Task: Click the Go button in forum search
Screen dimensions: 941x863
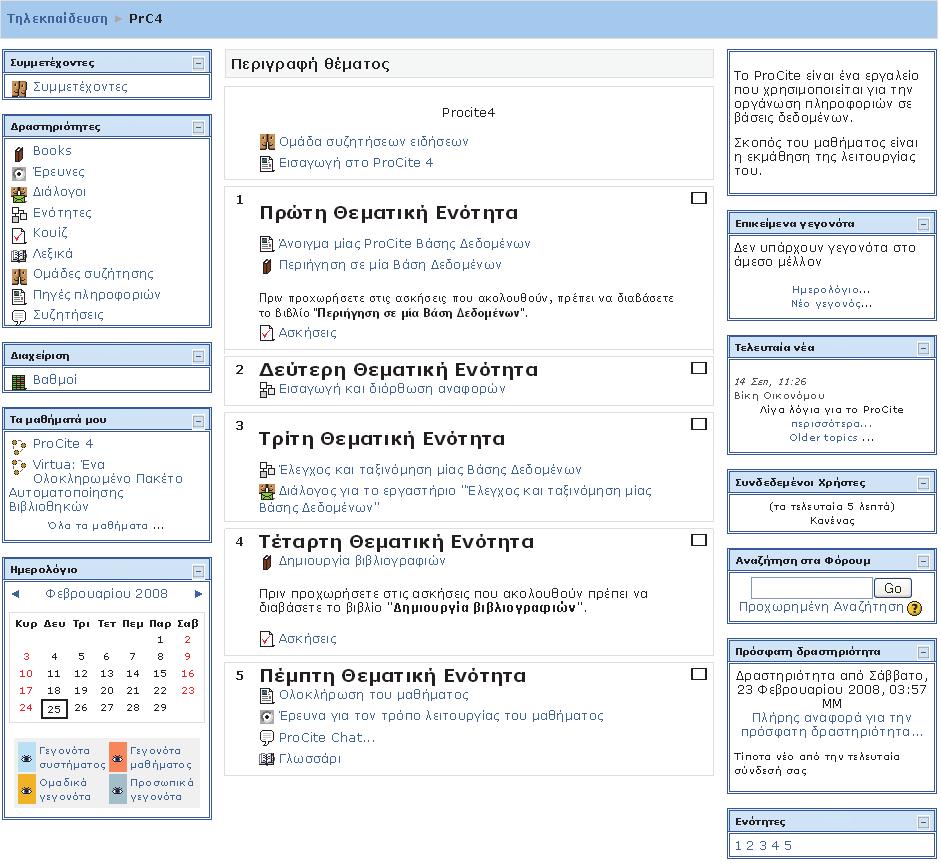Action: (893, 588)
